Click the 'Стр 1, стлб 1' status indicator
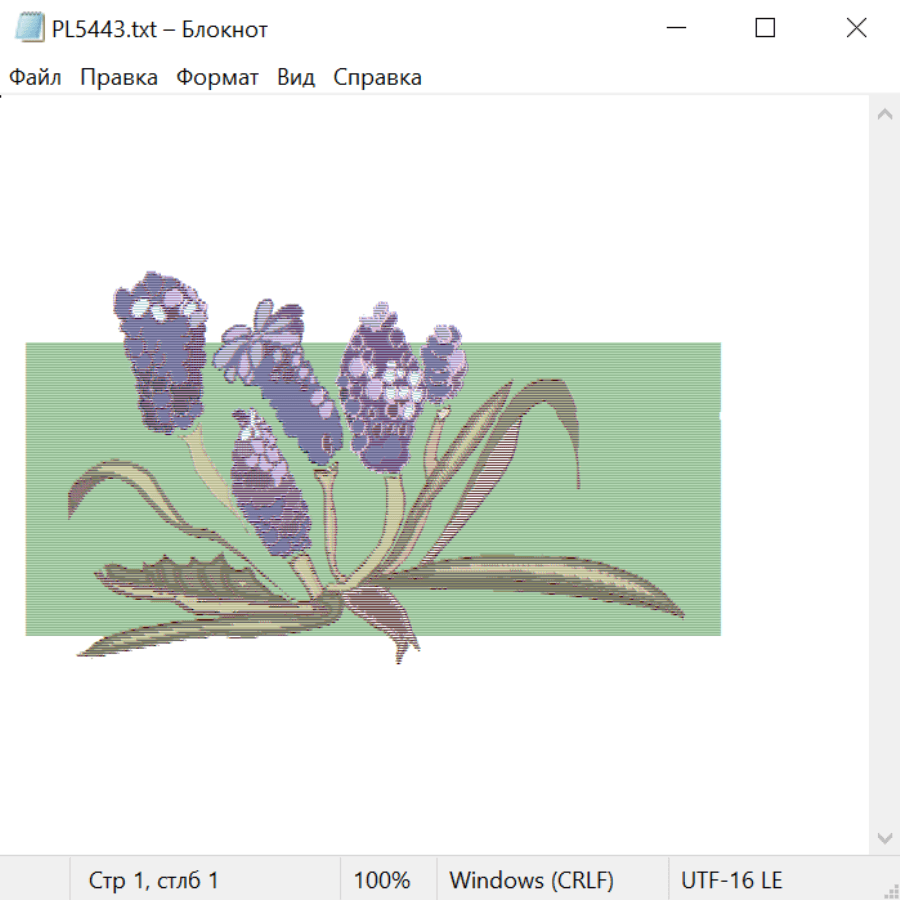The width and height of the screenshot is (900, 900). pyautogui.click(x=153, y=880)
